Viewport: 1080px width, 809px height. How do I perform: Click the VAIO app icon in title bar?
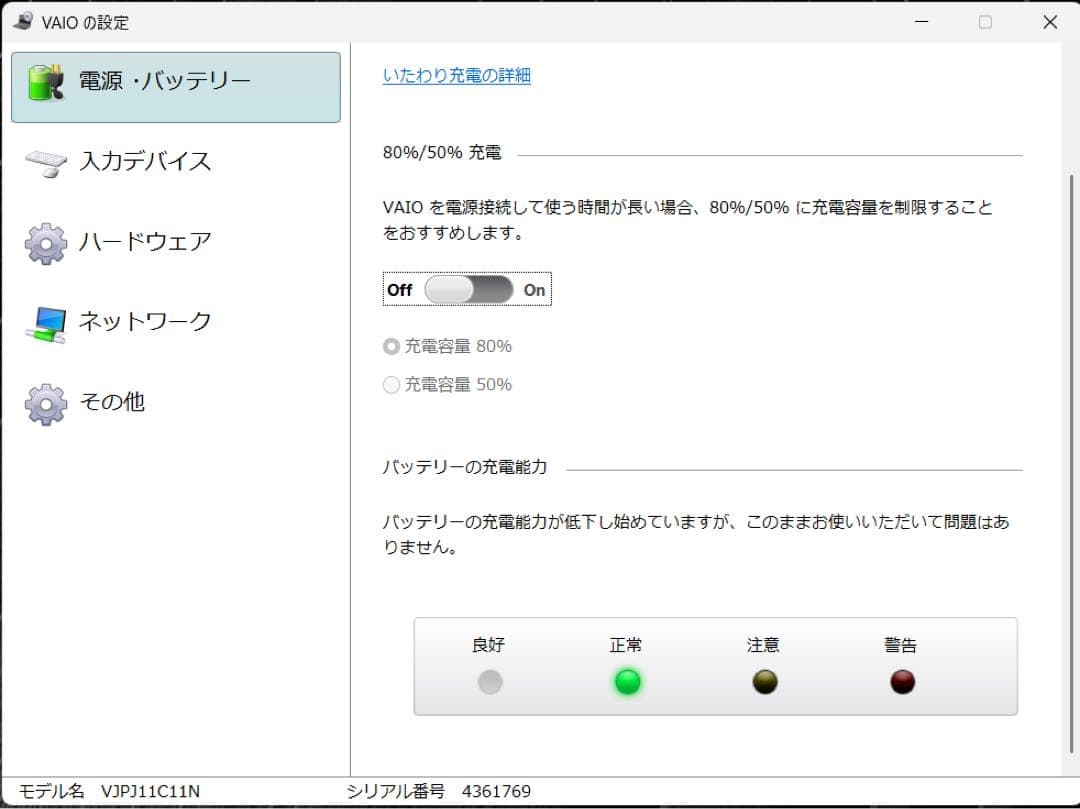pos(23,21)
